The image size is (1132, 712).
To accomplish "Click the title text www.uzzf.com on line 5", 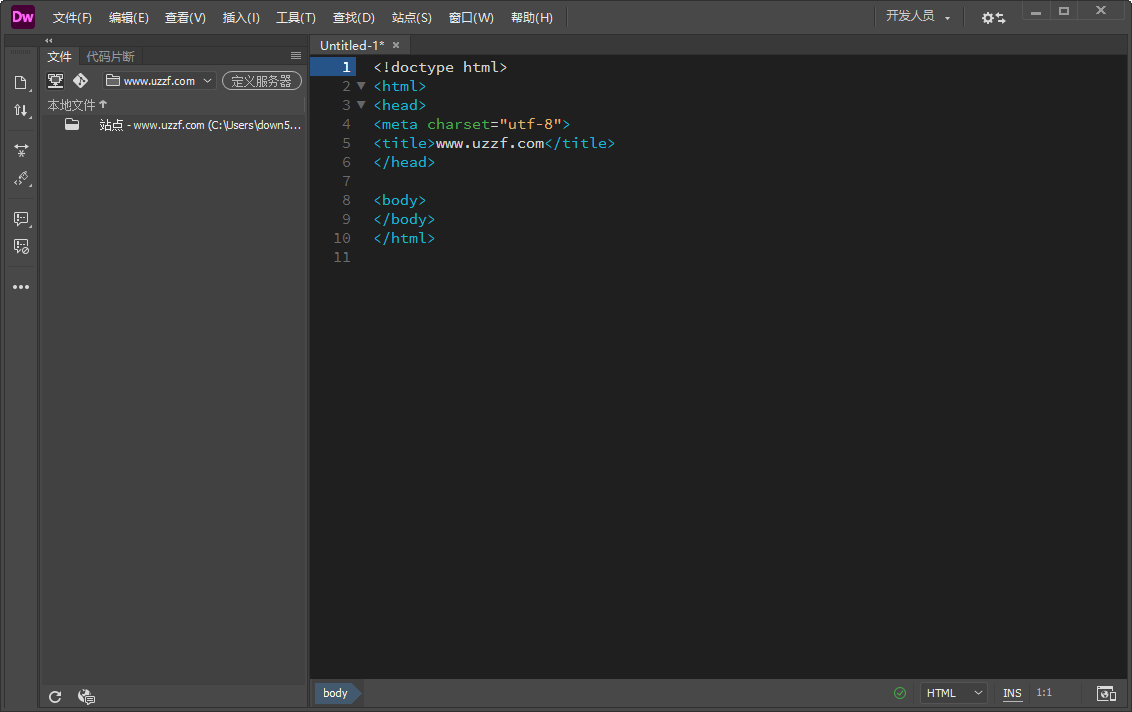I will click(490, 143).
